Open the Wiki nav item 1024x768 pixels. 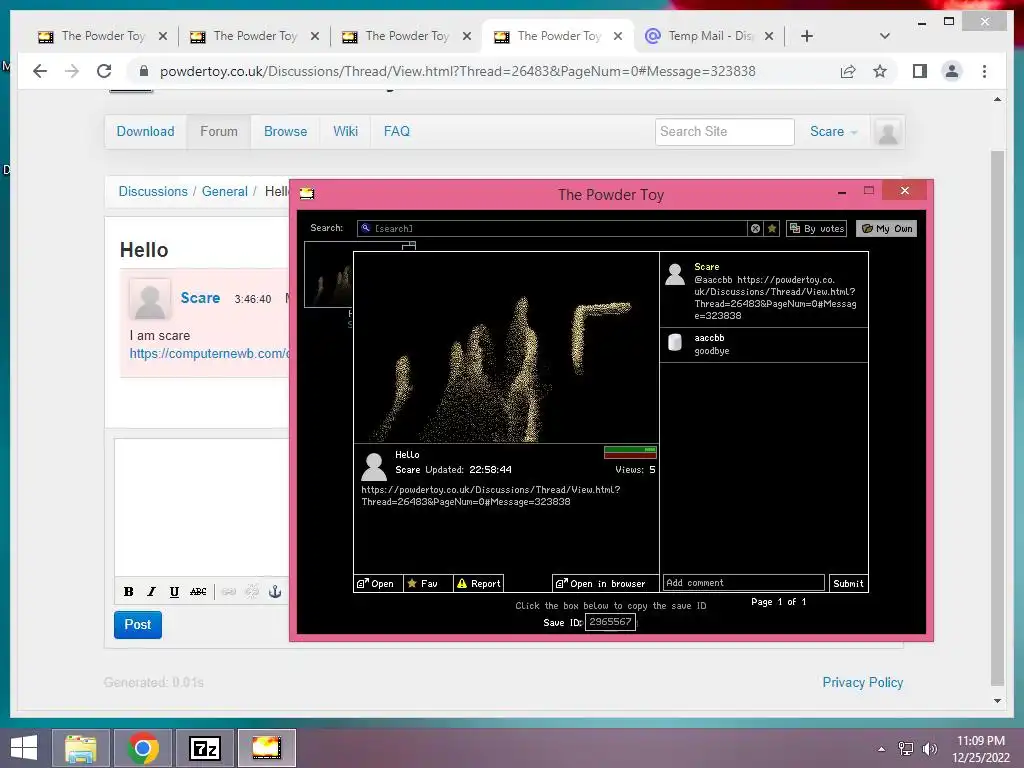pos(345,131)
